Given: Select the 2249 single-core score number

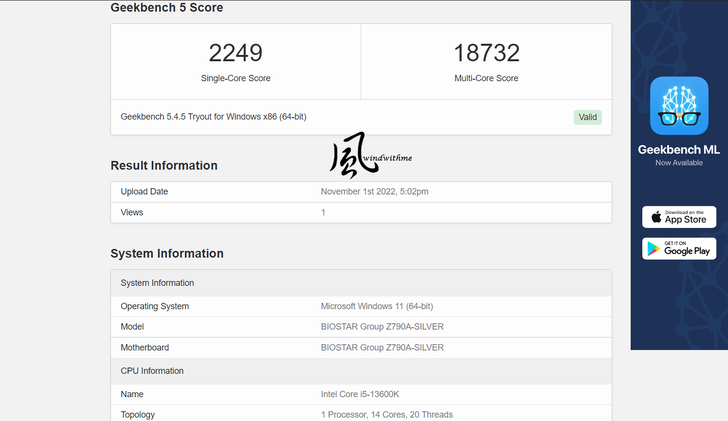Looking at the screenshot, I should pyautogui.click(x=235, y=54).
